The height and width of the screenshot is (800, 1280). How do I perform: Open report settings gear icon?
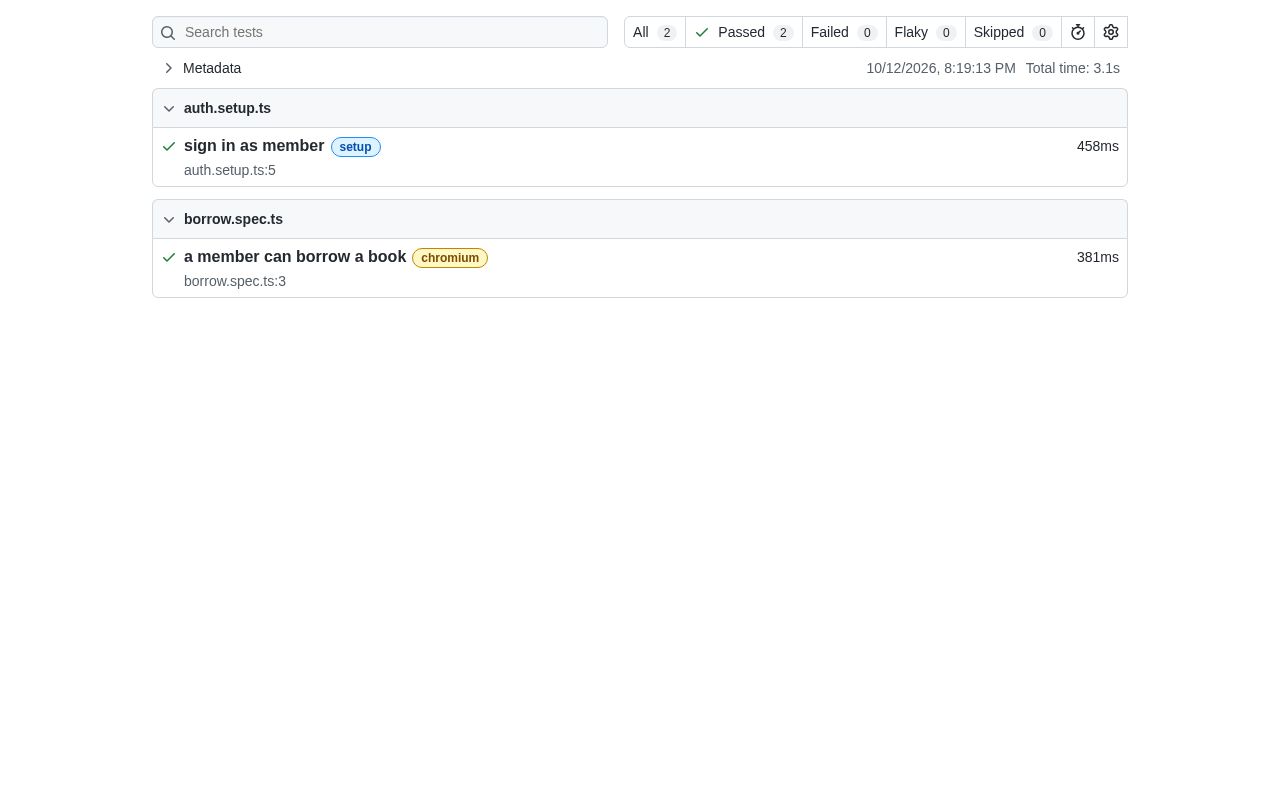click(x=1111, y=32)
